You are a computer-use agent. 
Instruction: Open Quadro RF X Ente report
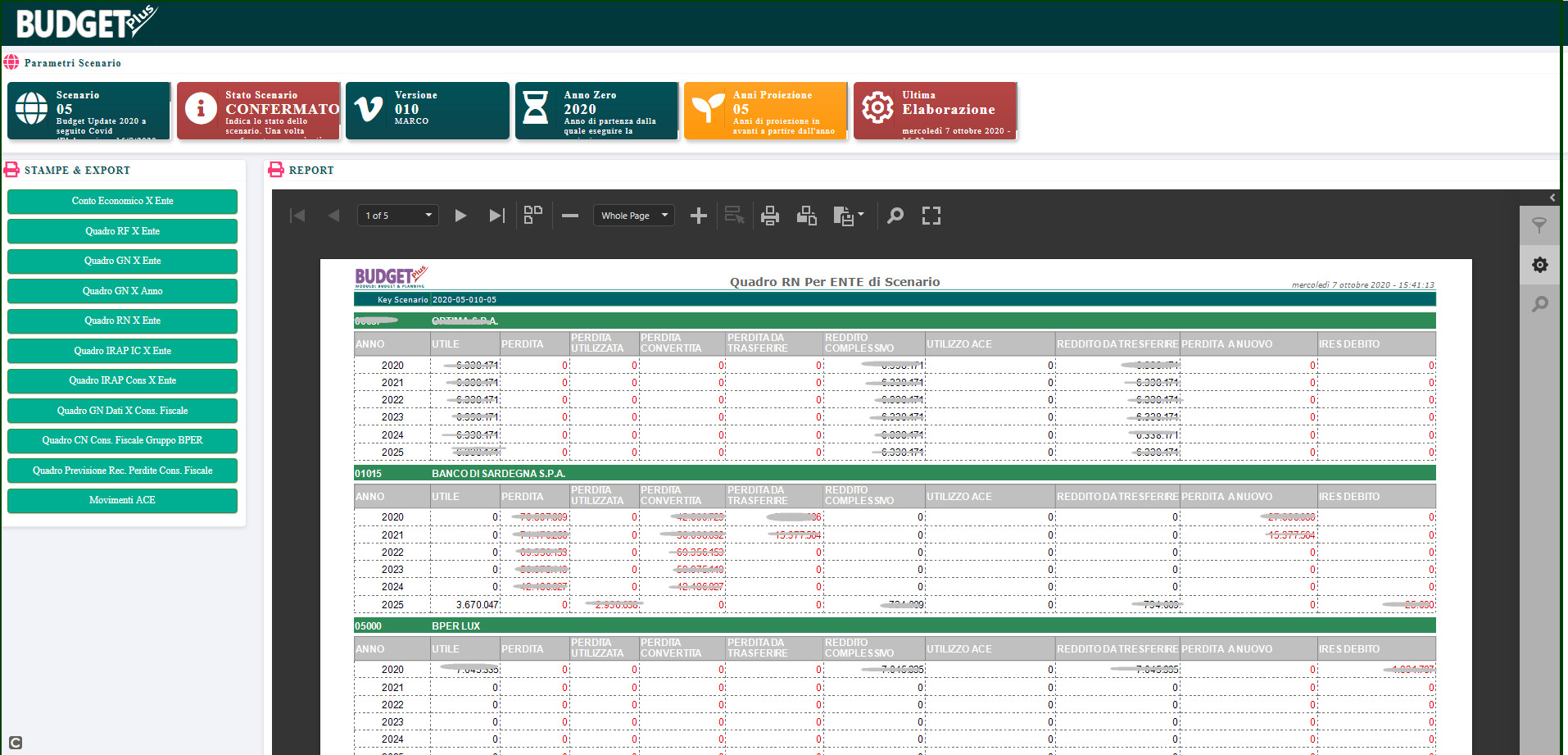click(x=122, y=231)
